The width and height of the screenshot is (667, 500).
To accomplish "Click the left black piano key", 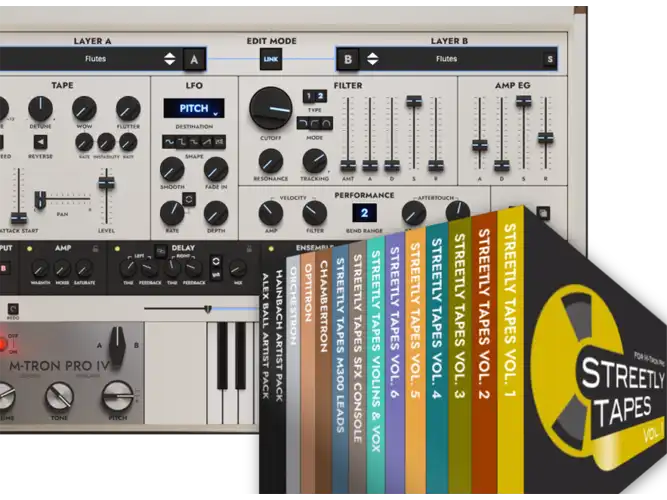I will pyautogui.click(x=222, y=356).
